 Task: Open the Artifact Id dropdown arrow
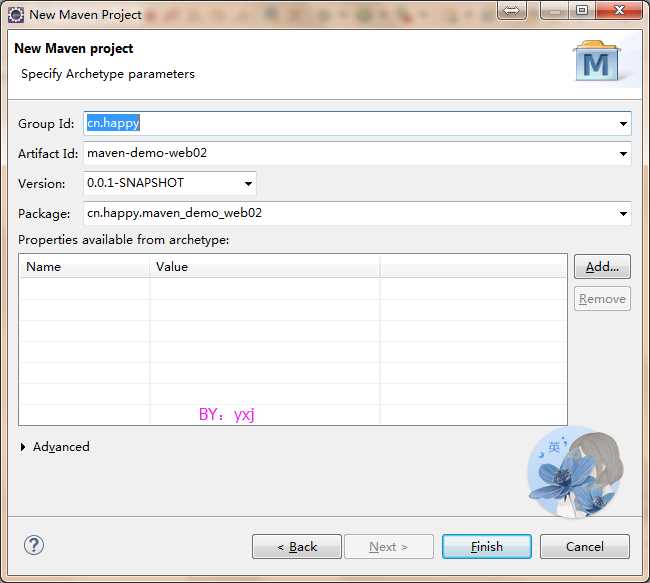pyautogui.click(x=623, y=154)
